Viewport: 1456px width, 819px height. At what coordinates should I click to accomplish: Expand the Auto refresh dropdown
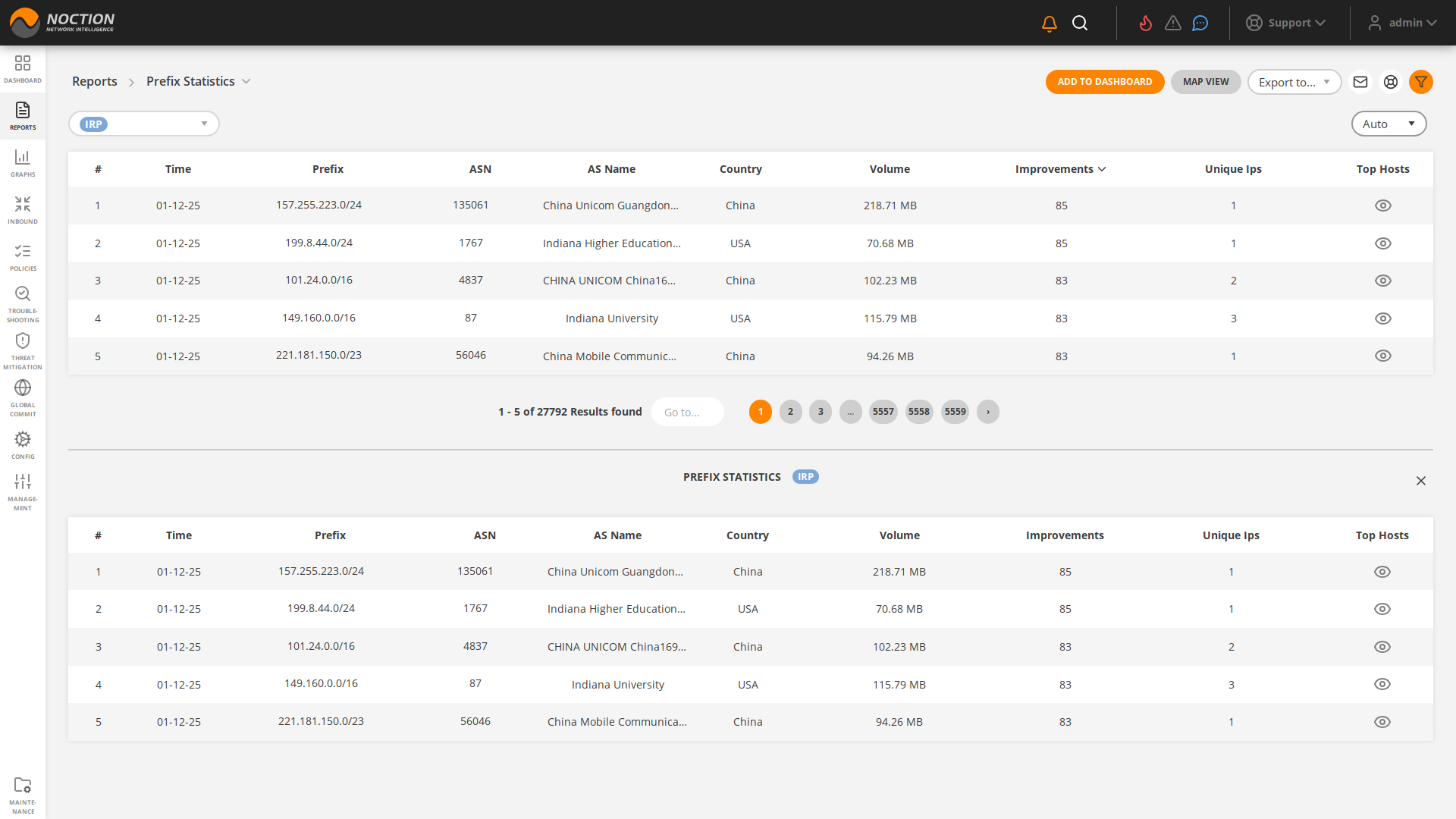coord(1388,124)
